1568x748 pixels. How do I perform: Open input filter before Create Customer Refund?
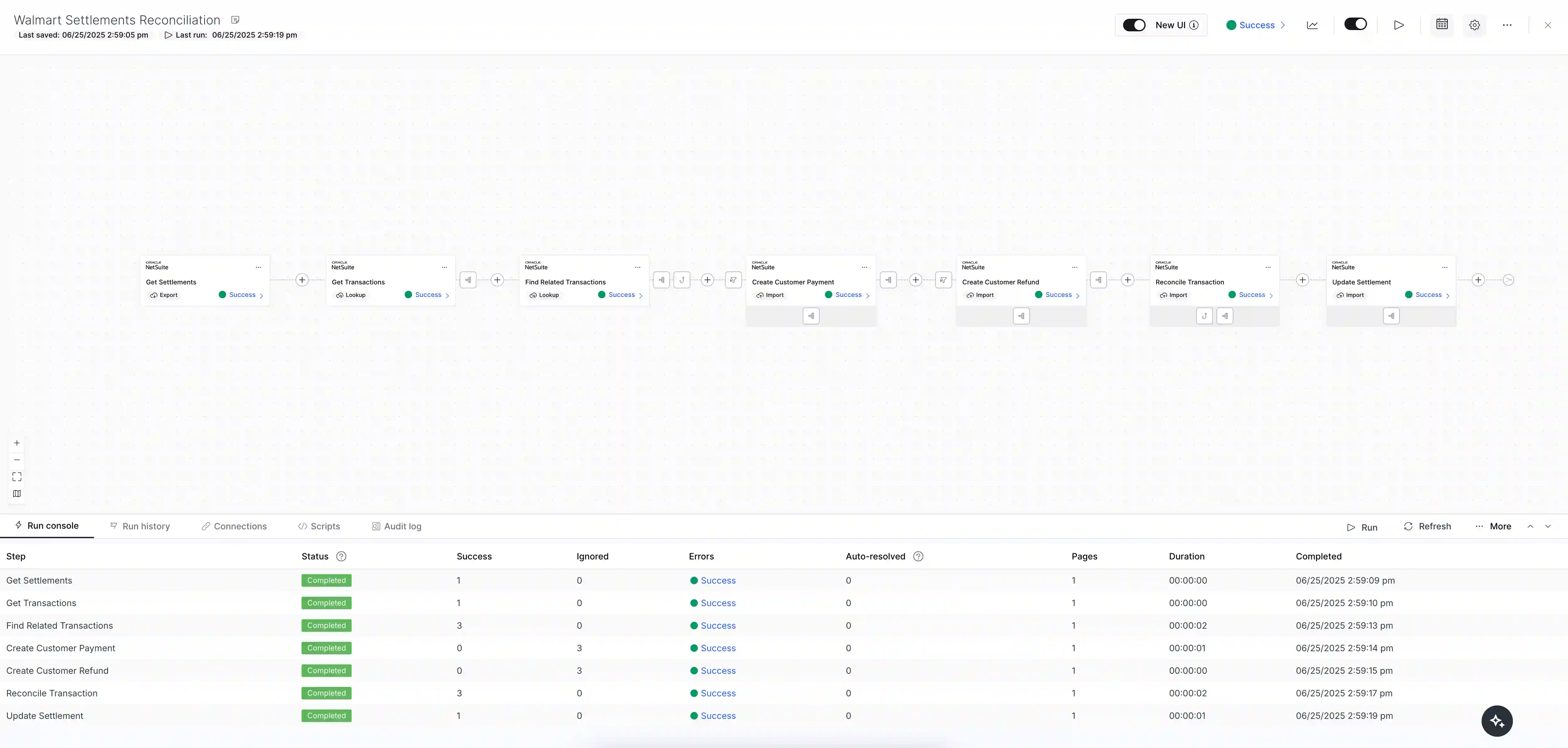pyautogui.click(x=943, y=280)
